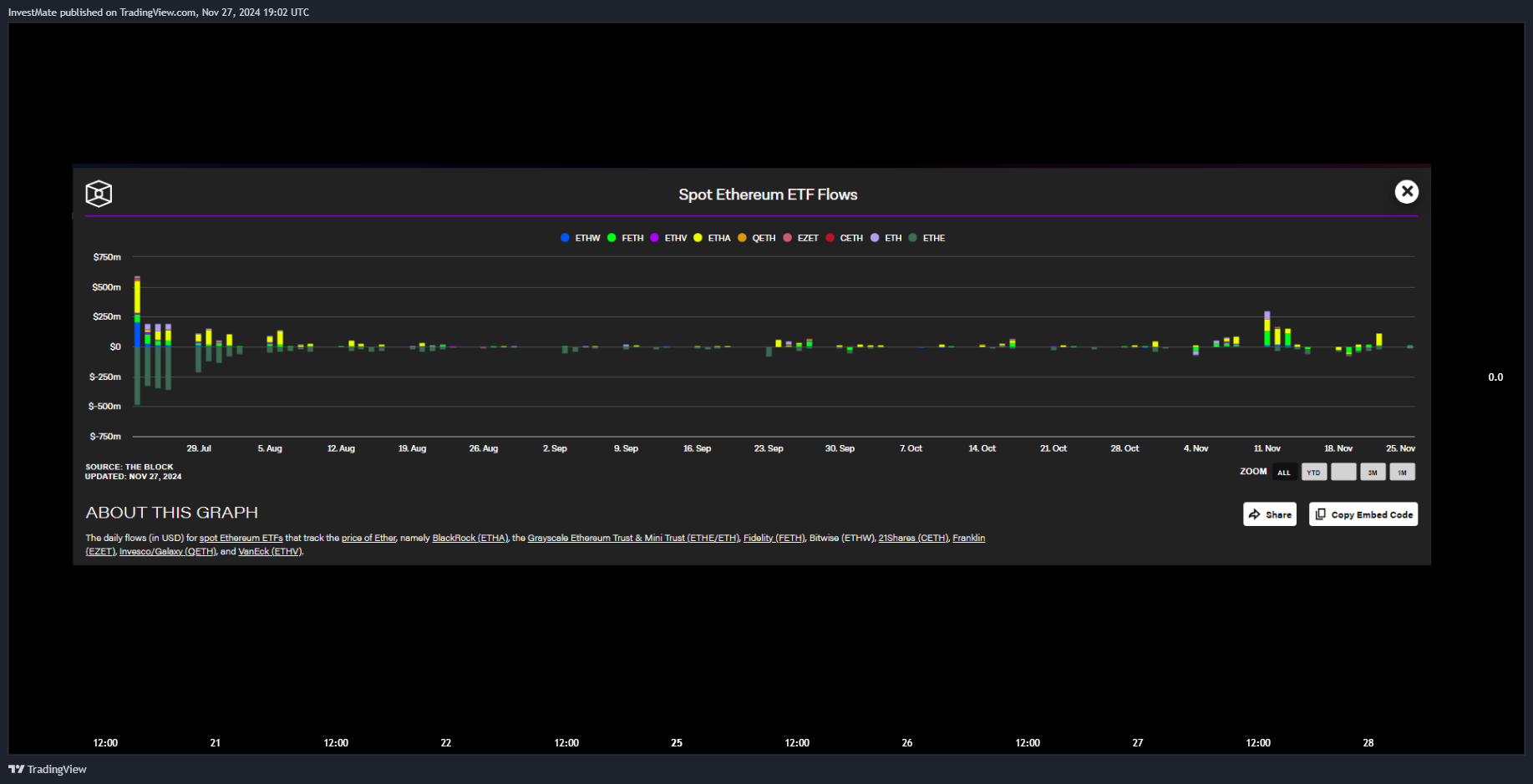1533x784 pixels.
Task: Toggle FETH series in the legend
Action: click(626, 238)
